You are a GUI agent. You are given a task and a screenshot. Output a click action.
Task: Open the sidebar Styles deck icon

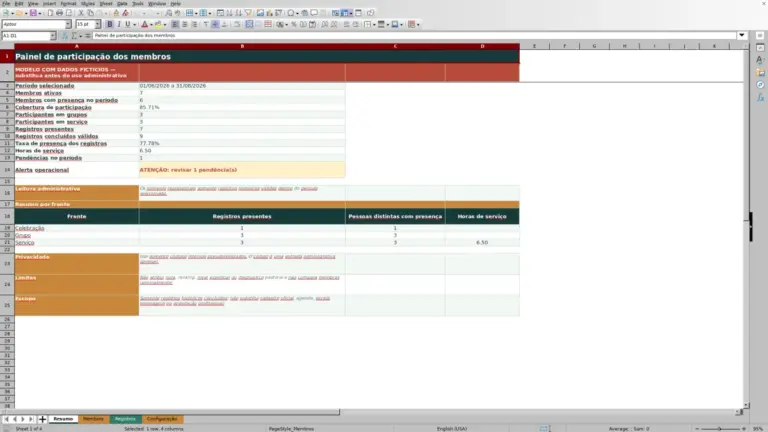pos(760,60)
